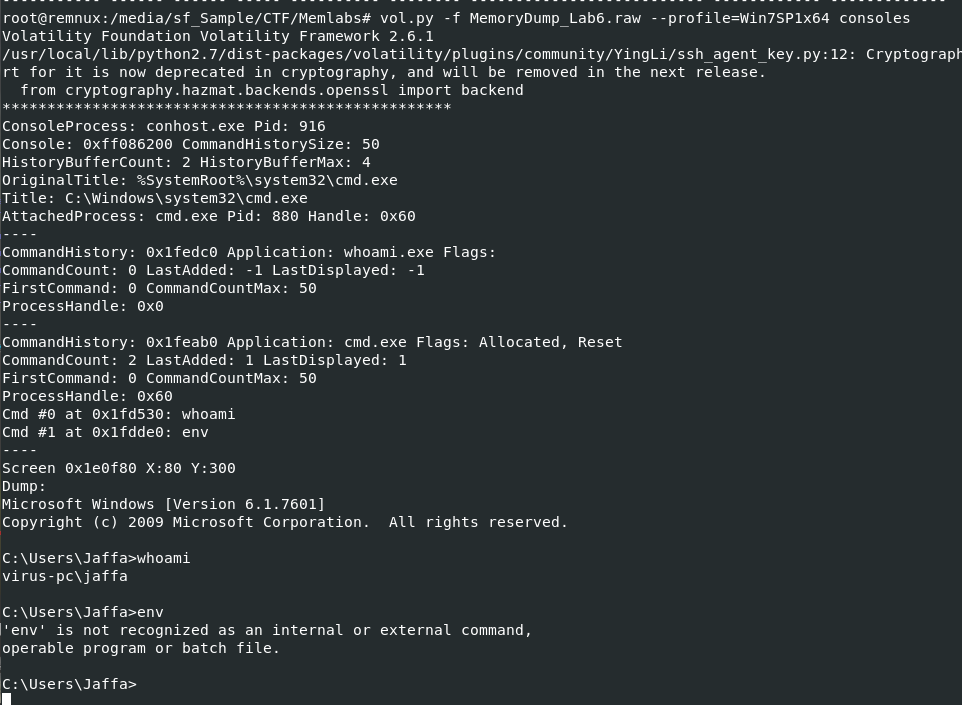Click the Console 0xff086200 CommandHistorySize line
962x705 pixels.
coord(191,144)
